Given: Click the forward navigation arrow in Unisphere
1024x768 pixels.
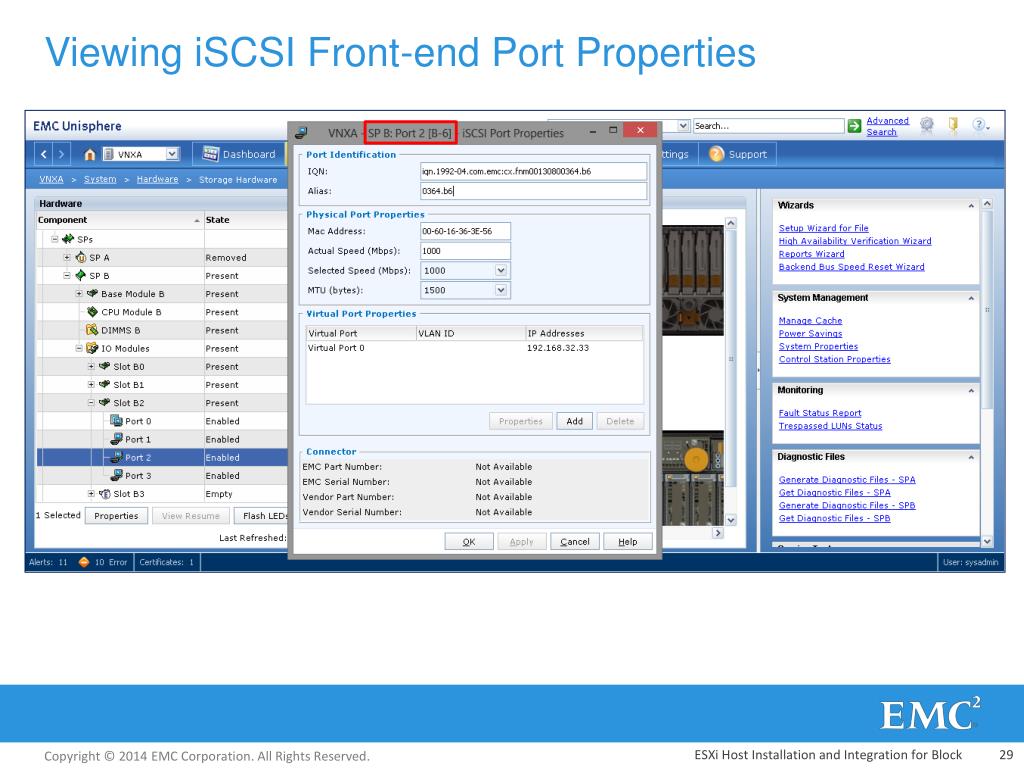Looking at the screenshot, I should [x=61, y=154].
